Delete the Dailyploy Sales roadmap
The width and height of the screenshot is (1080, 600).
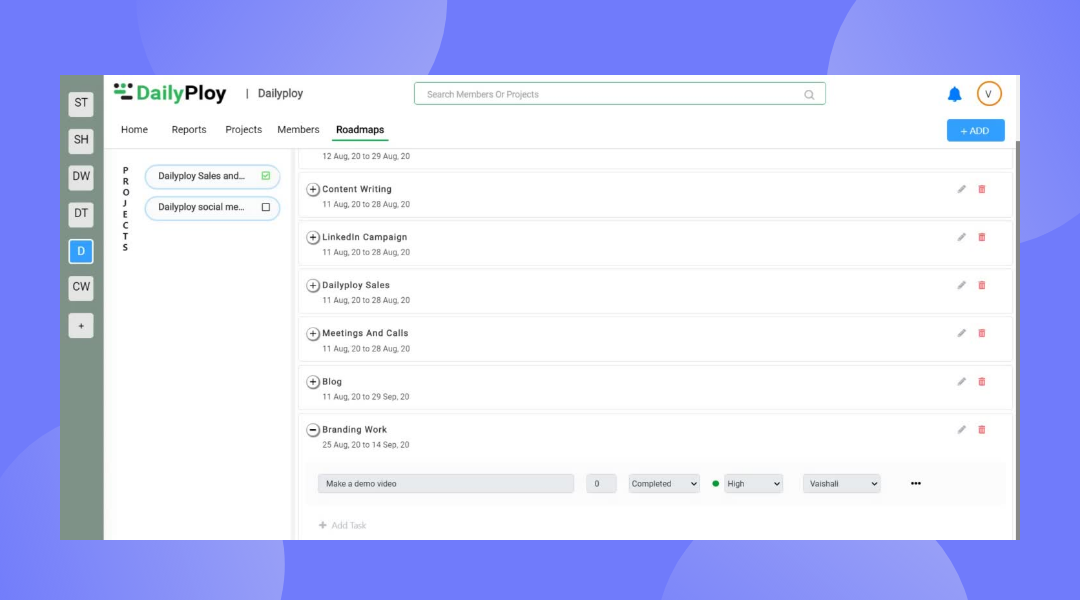coord(982,285)
